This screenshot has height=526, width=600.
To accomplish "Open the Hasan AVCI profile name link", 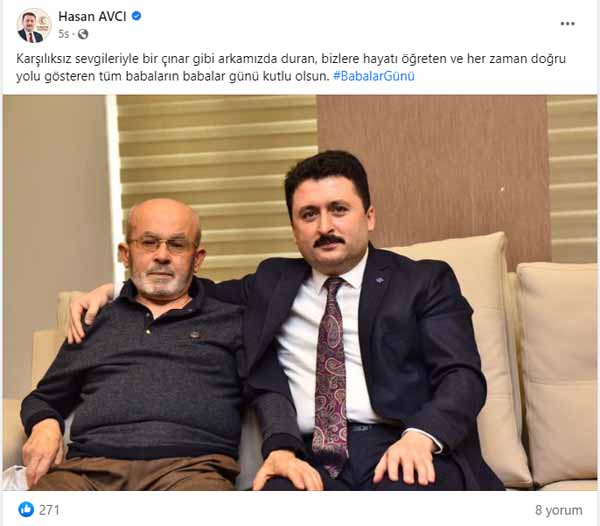I will click(x=92, y=16).
